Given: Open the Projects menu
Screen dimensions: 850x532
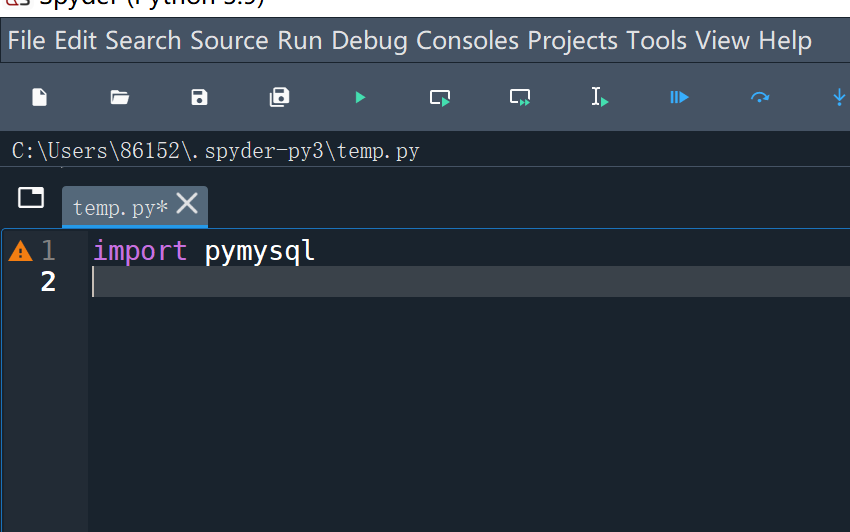Looking at the screenshot, I should (x=572, y=41).
